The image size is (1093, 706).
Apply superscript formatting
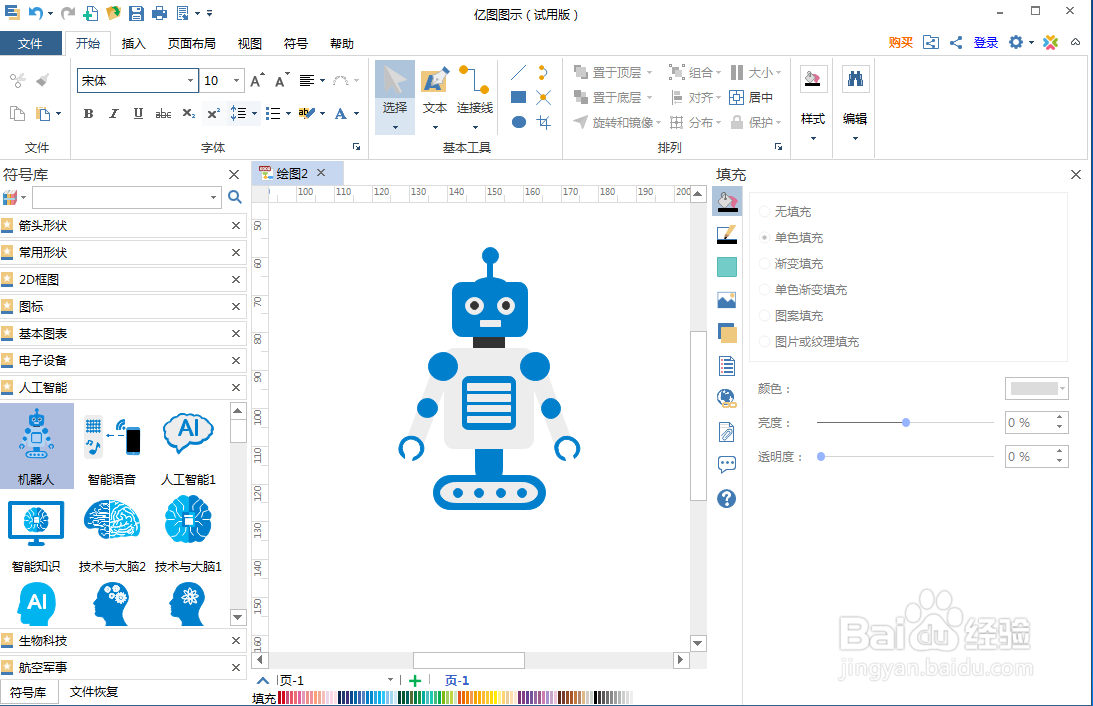coord(213,113)
